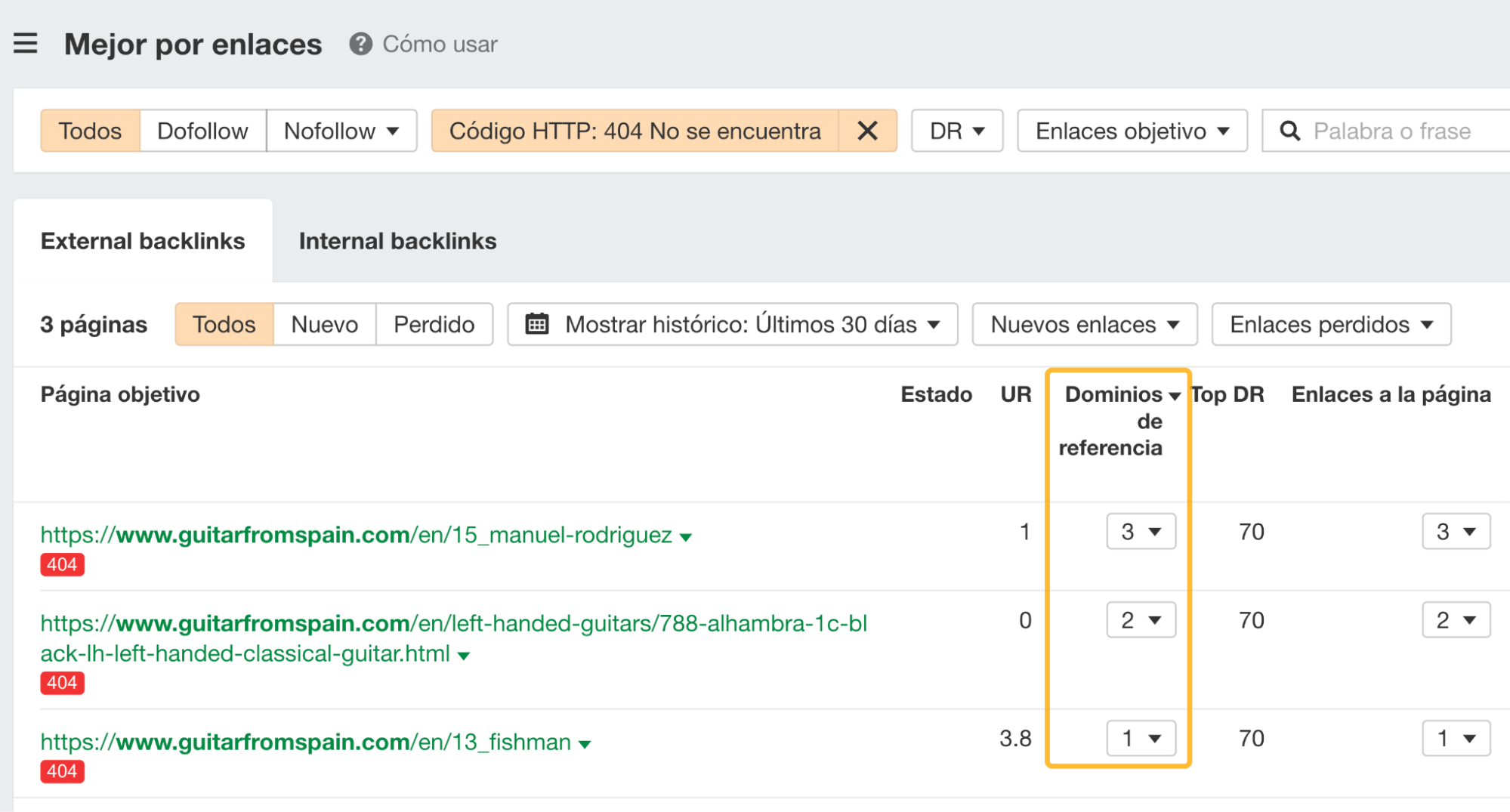Image resolution: width=1510 pixels, height=812 pixels.
Task: Select the External backlinks tab
Action: pos(143,240)
